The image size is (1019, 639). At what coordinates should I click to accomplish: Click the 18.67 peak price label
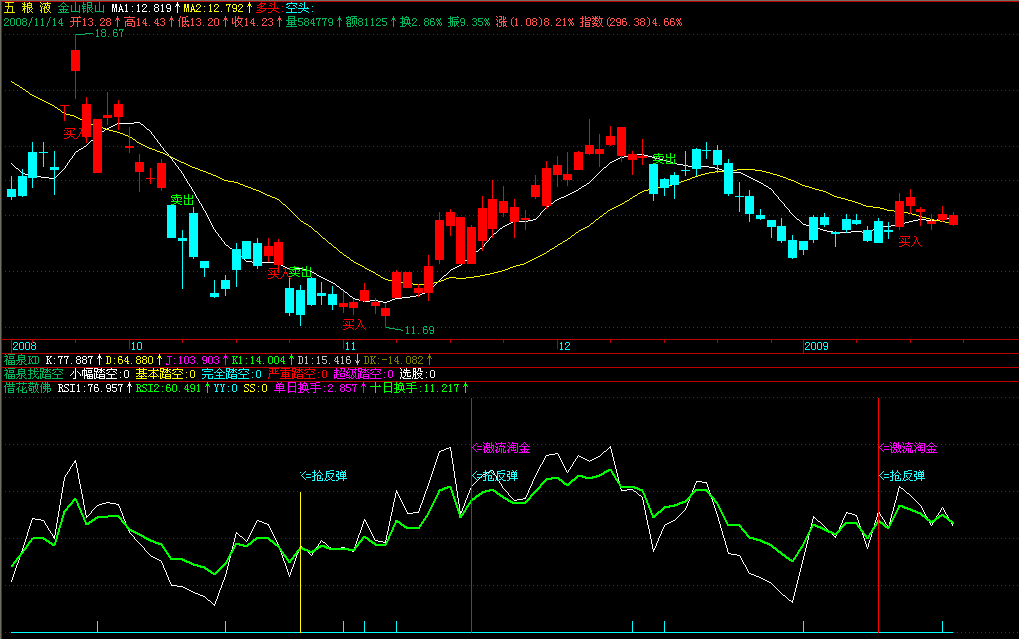[109, 33]
